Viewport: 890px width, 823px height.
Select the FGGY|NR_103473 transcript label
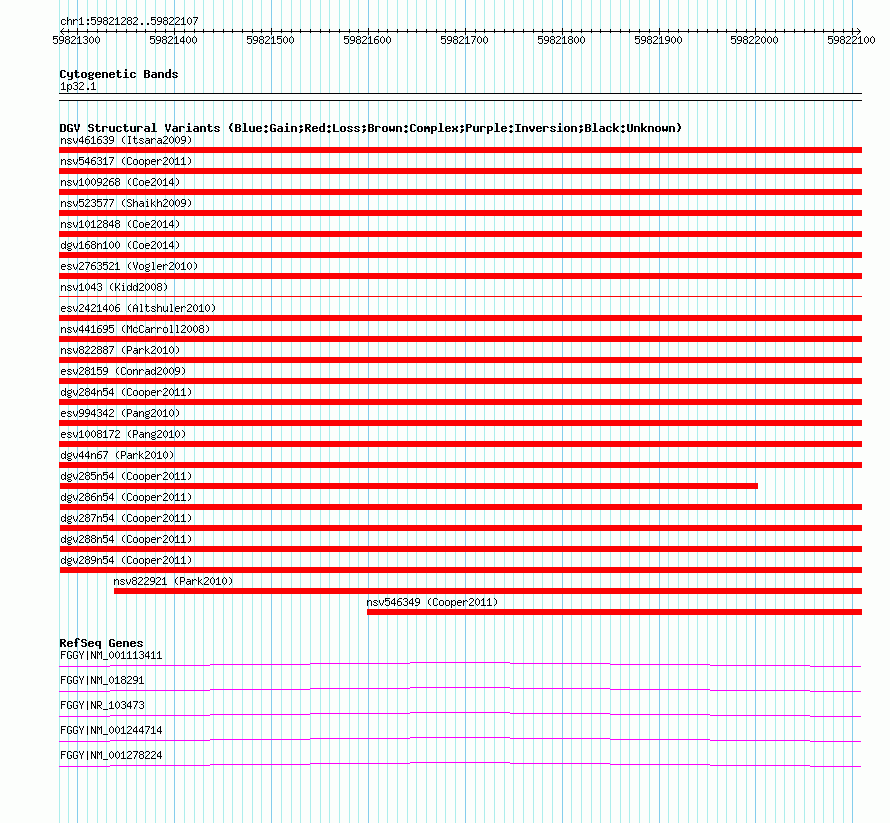point(102,706)
